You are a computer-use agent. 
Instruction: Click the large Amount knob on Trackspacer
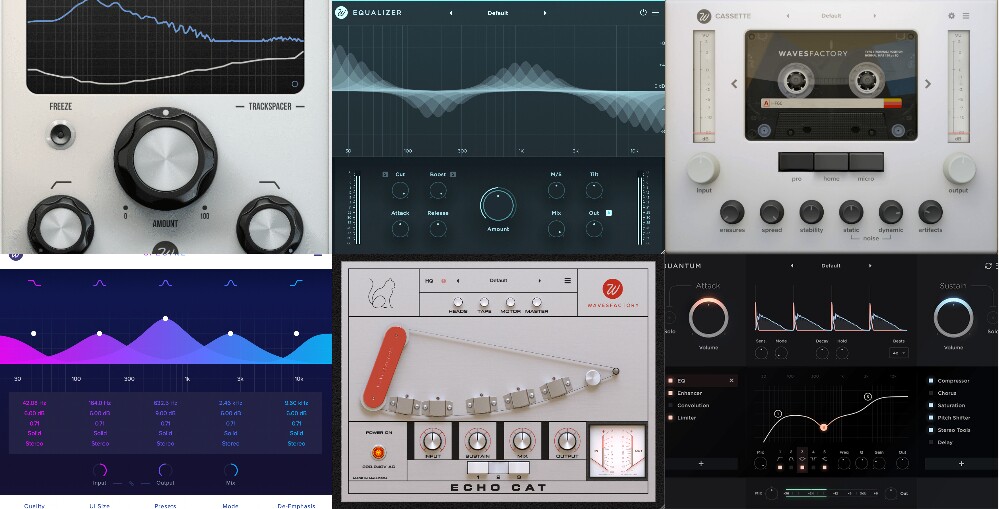166,159
